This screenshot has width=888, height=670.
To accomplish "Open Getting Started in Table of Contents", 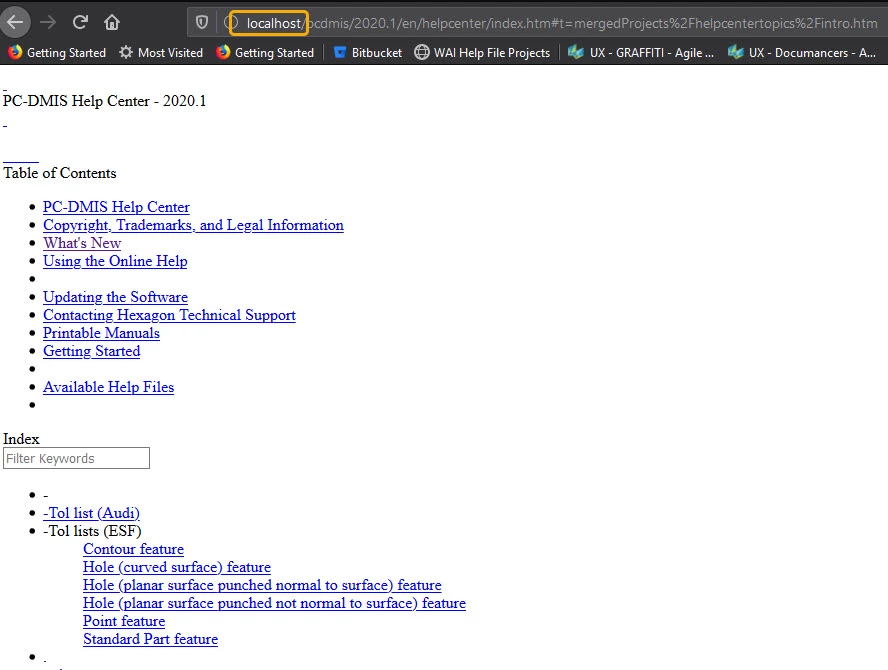I will [92, 351].
